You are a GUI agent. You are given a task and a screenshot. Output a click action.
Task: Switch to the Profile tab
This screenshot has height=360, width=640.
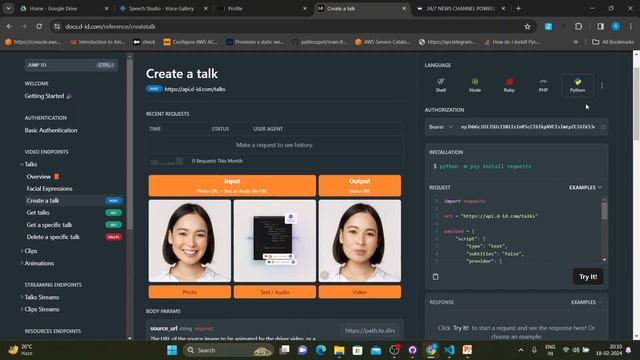[x=262, y=8]
